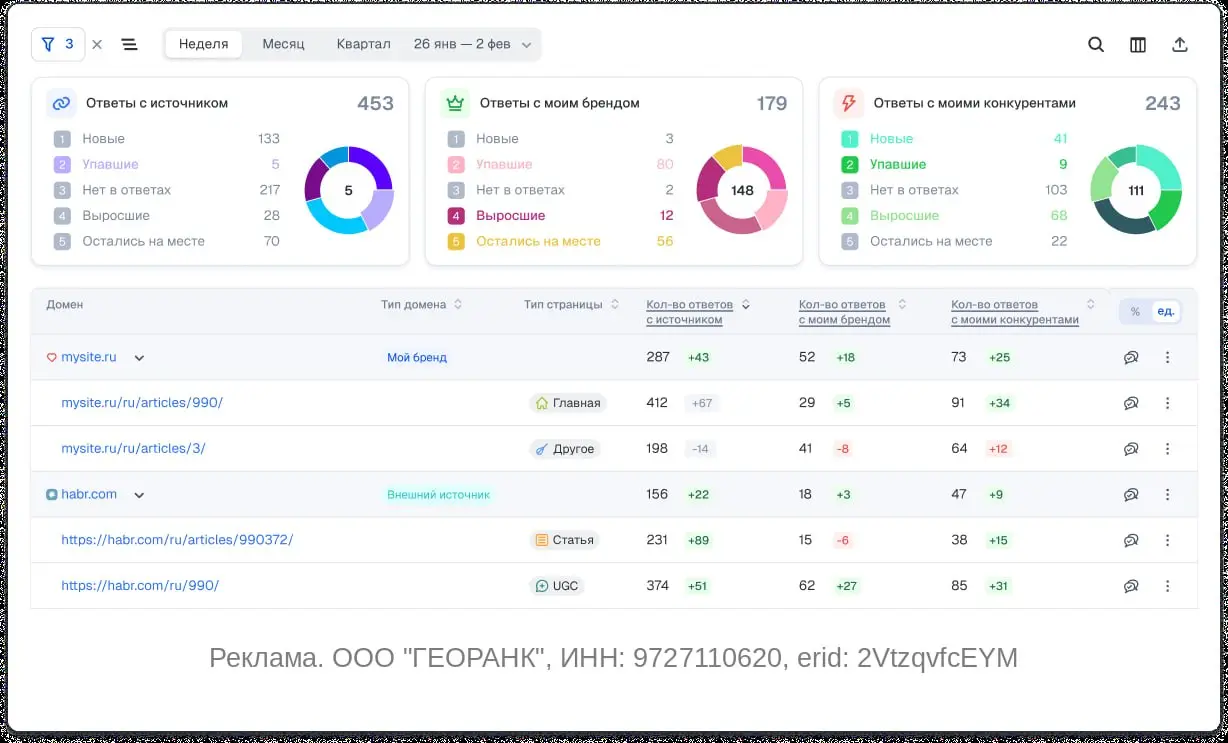Switch table values to percent mode
Viewport: 1228px width, 743px height.
tap(1135, 312)
